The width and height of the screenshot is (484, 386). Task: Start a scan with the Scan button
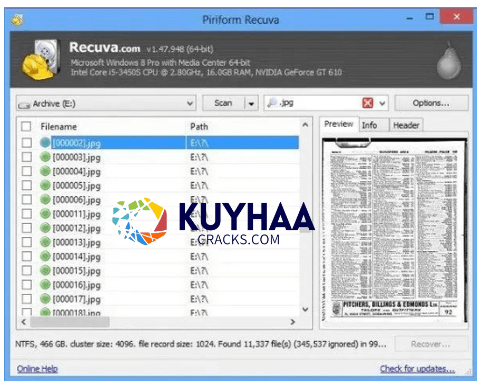point(223,103)
